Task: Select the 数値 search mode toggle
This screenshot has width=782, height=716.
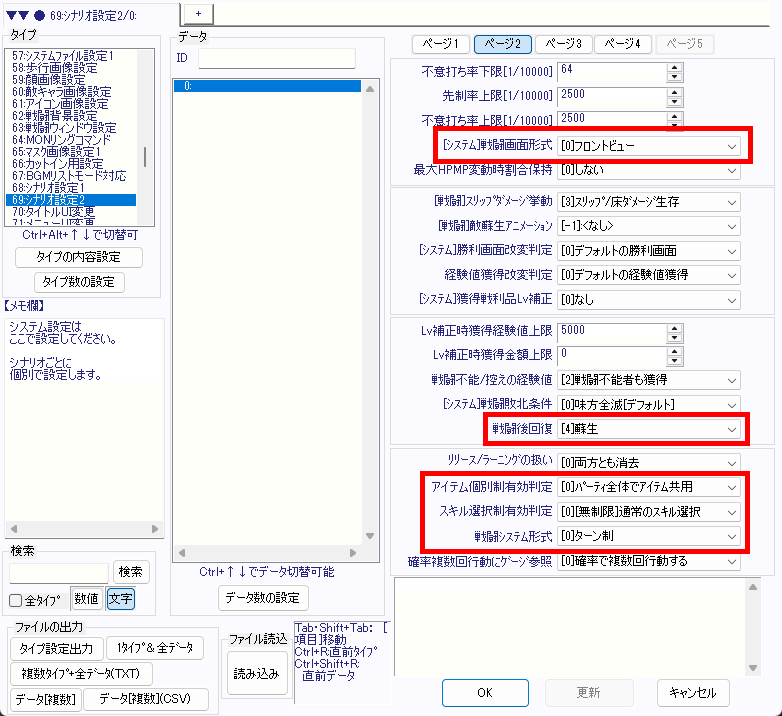Action: [x=87, y=599]
